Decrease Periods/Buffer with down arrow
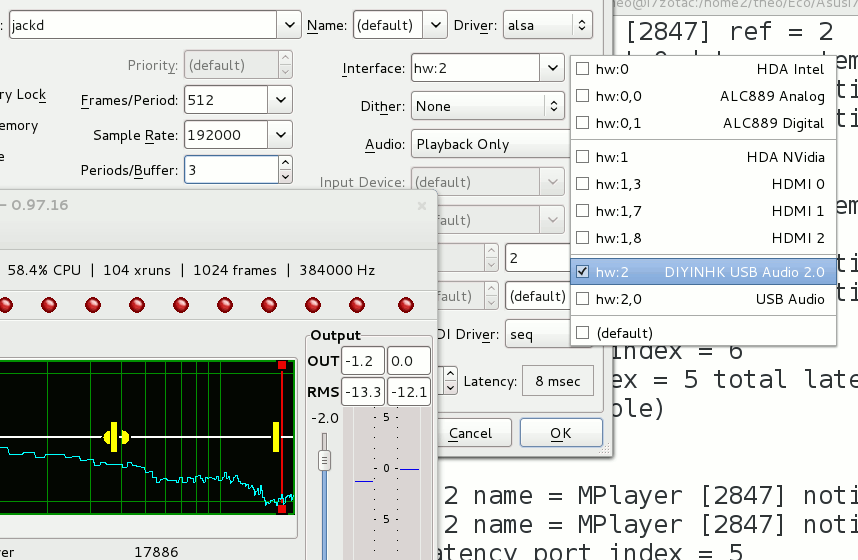The image size is (858, 560). (x=285, y=176)
